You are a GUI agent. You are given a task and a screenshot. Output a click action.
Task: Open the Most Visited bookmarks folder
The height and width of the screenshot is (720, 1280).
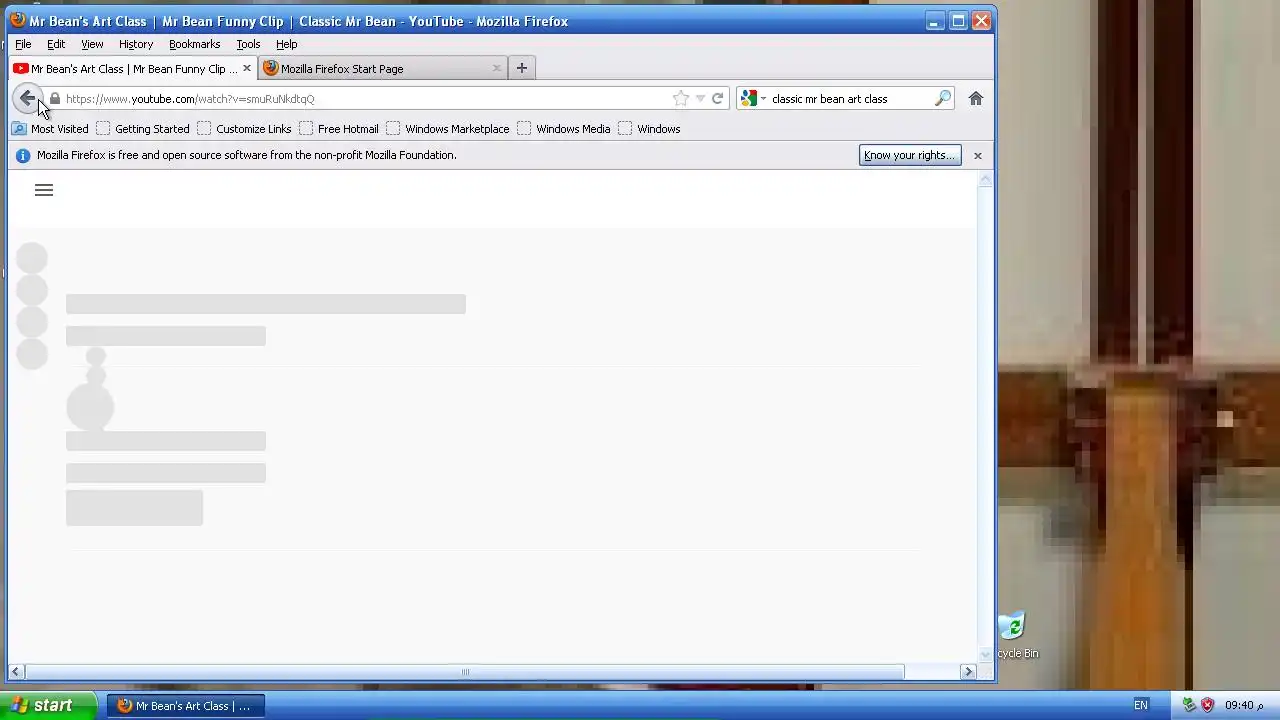[x=50, y=129]
